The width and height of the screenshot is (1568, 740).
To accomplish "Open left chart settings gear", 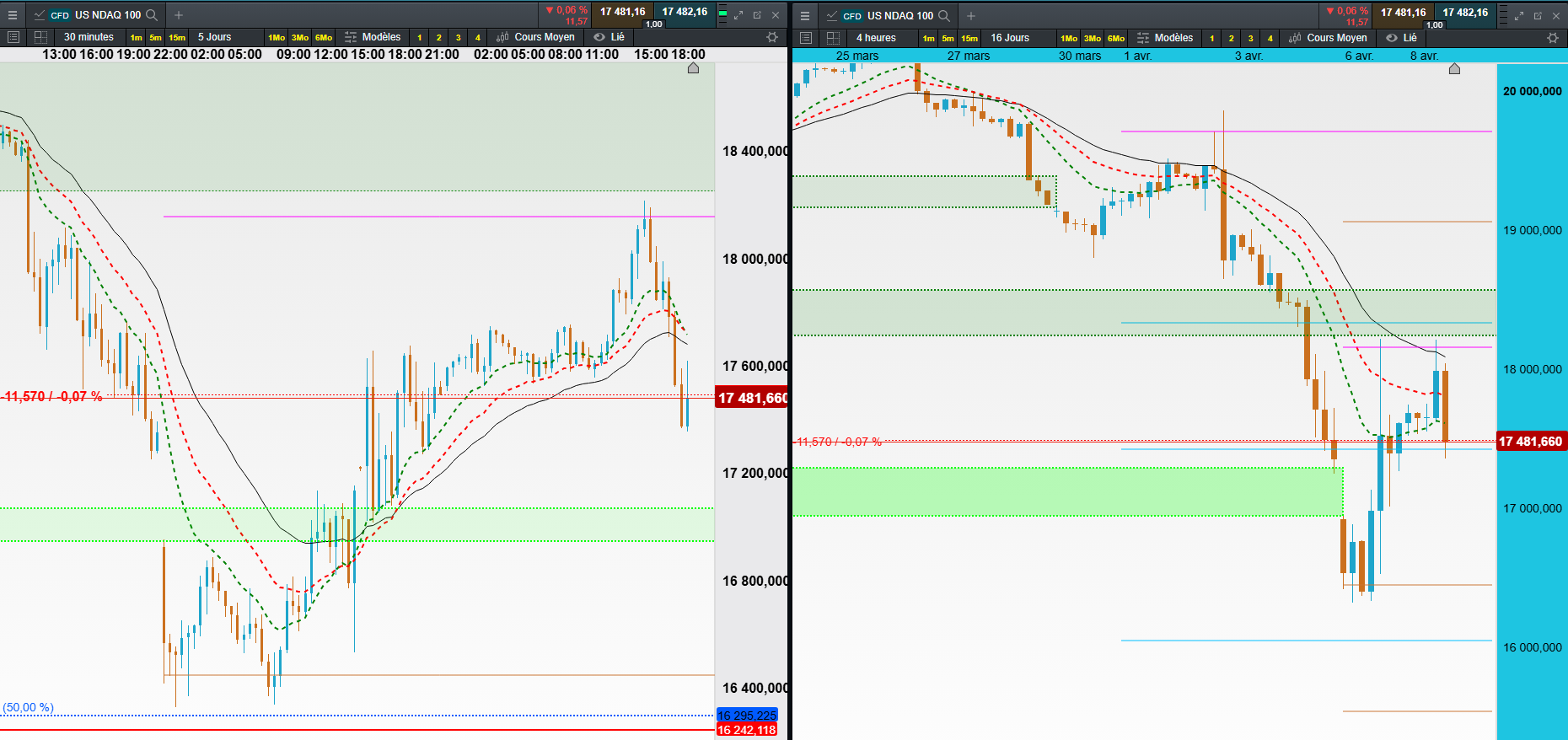I will pos(772,37).
